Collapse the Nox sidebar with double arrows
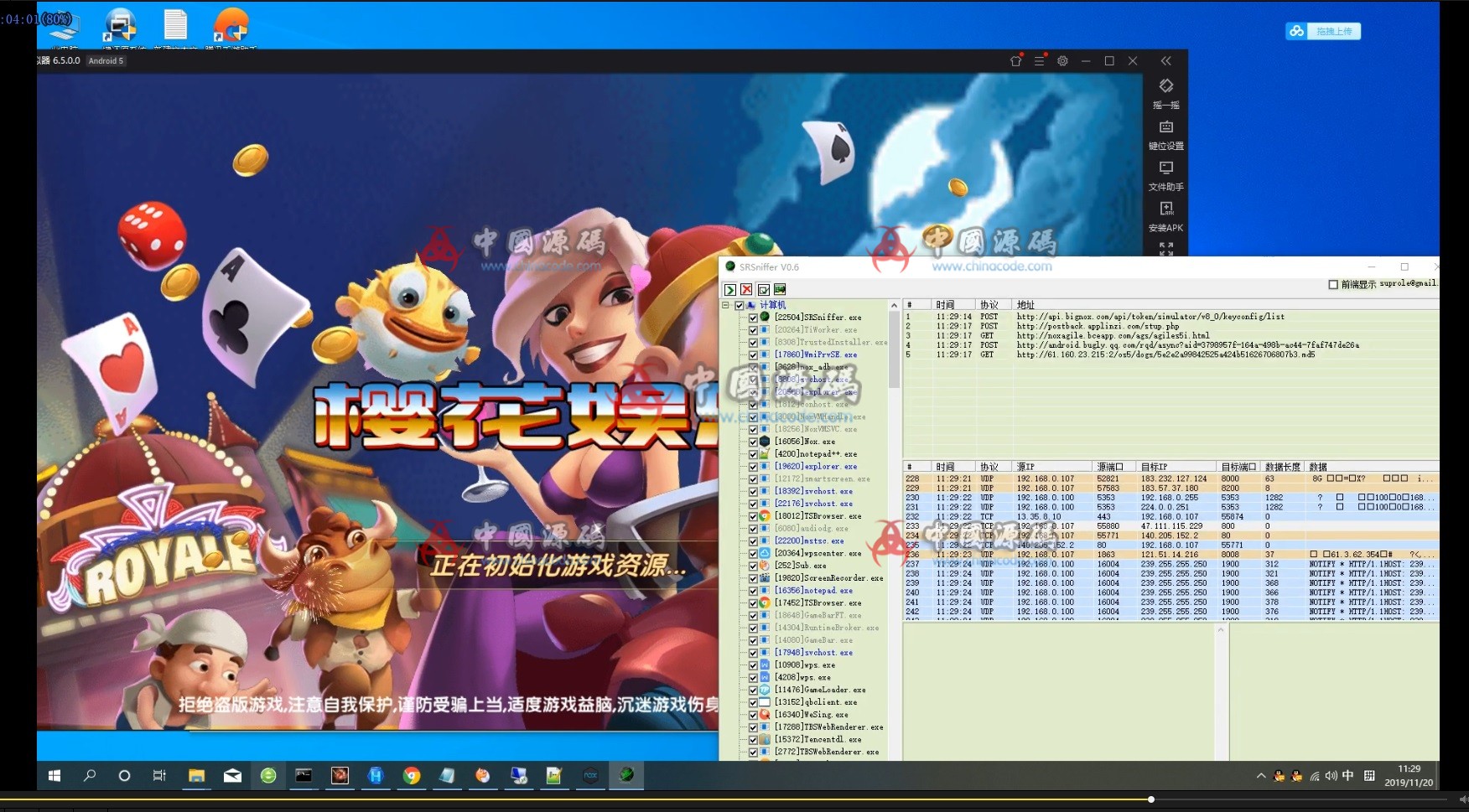Screen dimensions: 1469x812 coord(1165,61)
